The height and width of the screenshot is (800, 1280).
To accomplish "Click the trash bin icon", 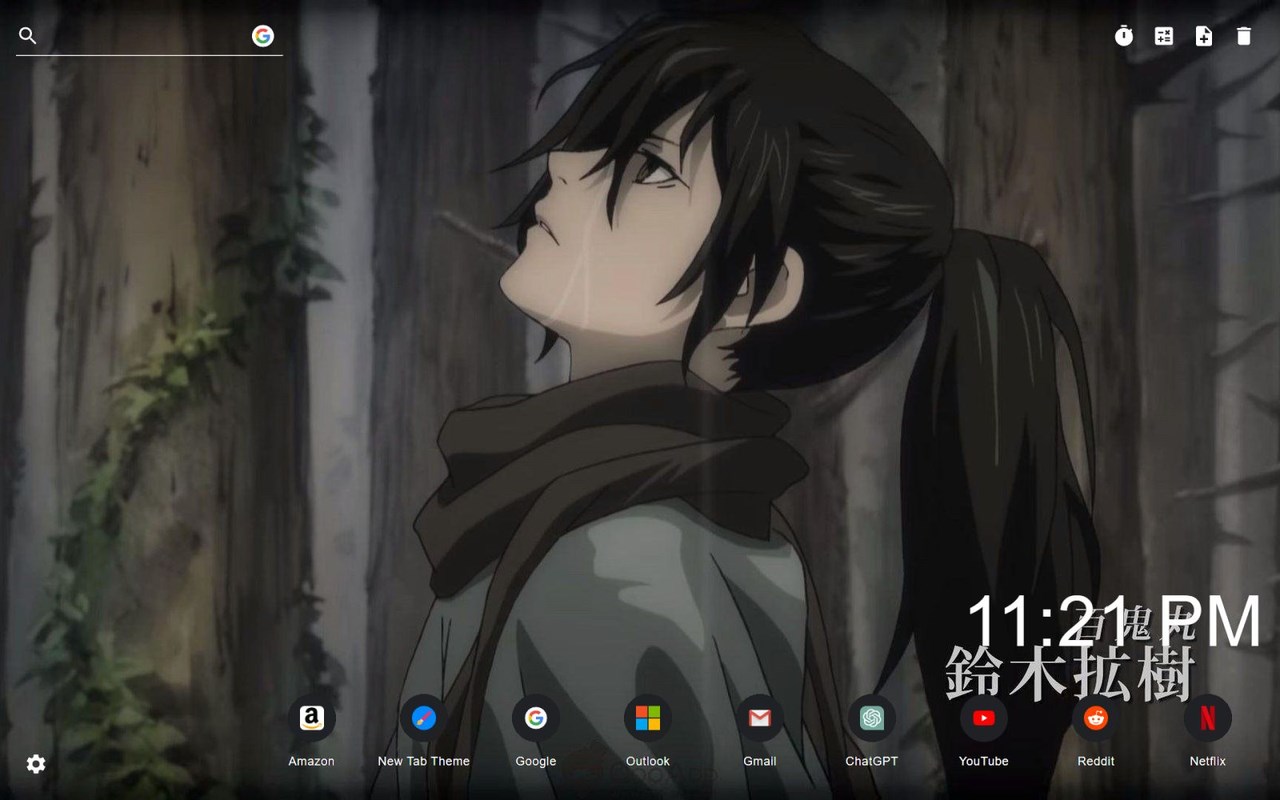I will [x=1244, y=36].
